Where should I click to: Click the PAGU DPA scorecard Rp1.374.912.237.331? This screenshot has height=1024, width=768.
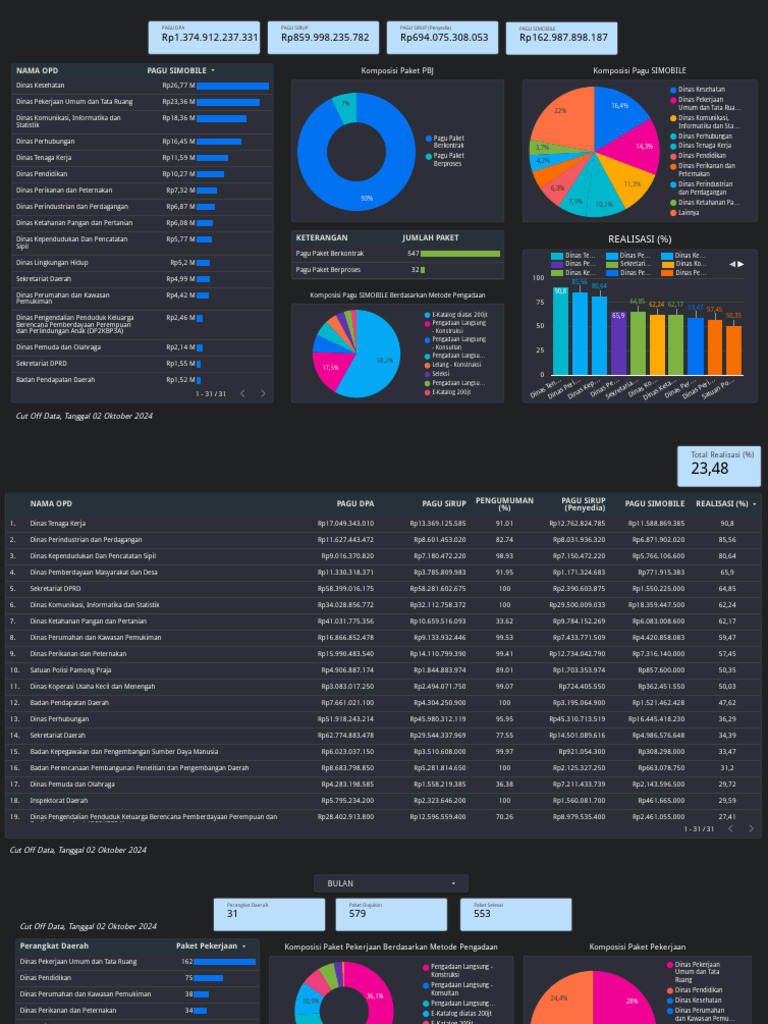pyautogui.click(x=204, y=38)
